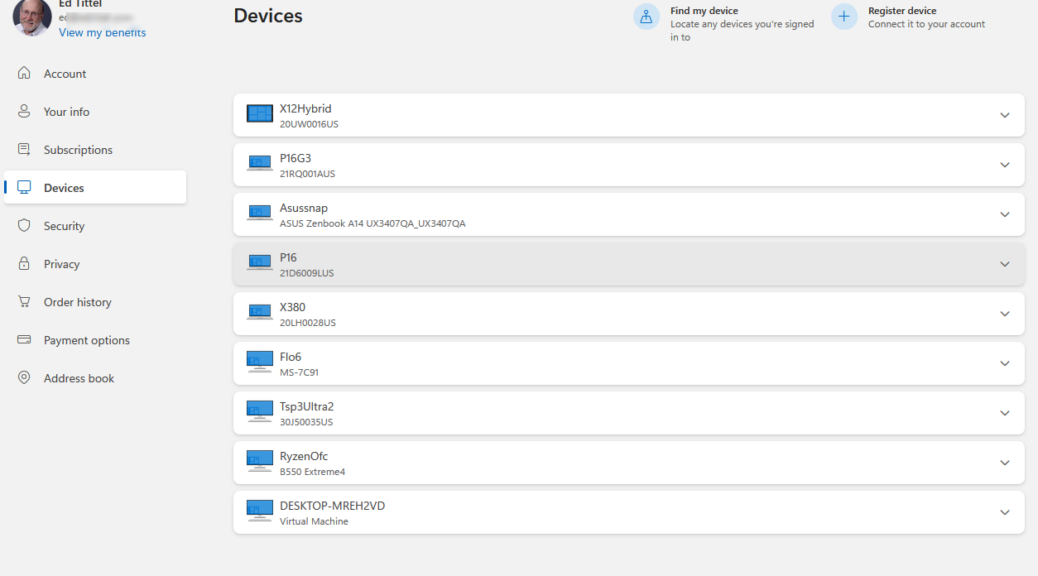The image size is (1038, 576).
Task: Click the ASUS Zenbook A14 model text
Action: (372, 224)
